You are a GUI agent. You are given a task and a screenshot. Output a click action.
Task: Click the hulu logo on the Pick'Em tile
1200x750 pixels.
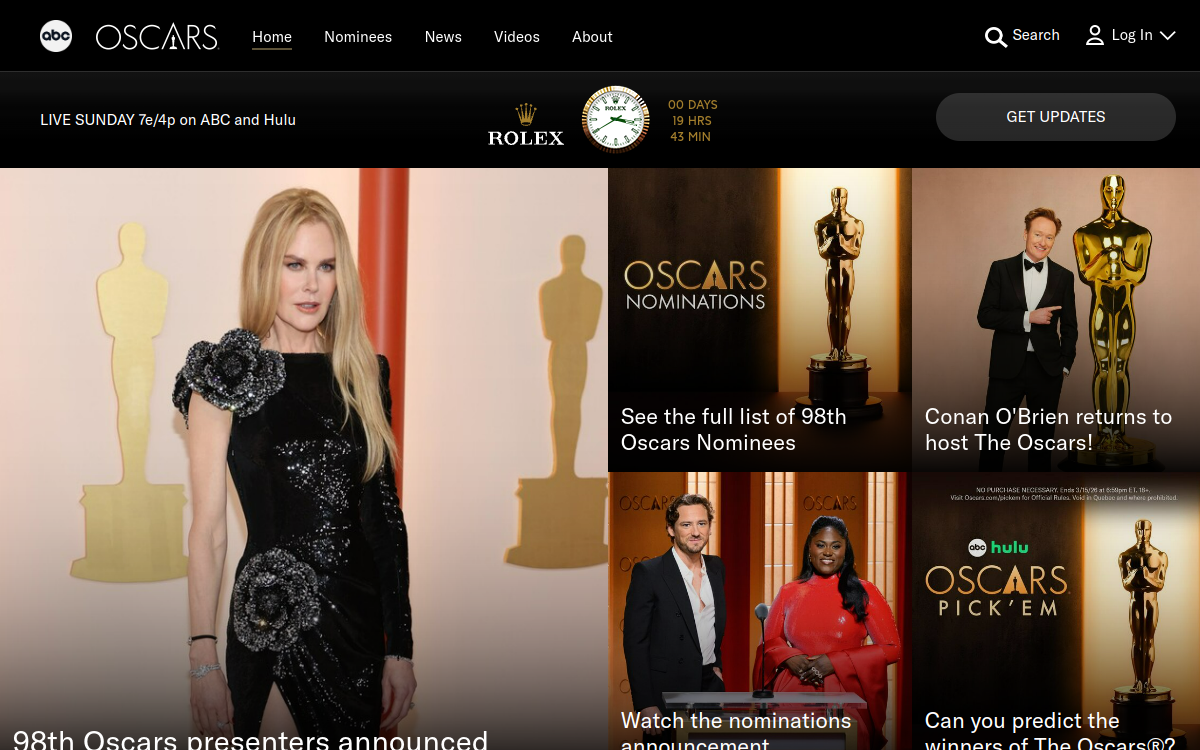[x=1010, y=547]
